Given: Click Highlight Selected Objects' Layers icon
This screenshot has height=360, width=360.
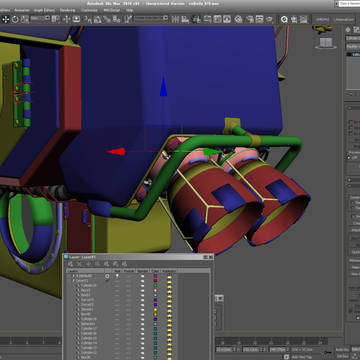Looking at the screenshot, I should [x=106, y=264].
